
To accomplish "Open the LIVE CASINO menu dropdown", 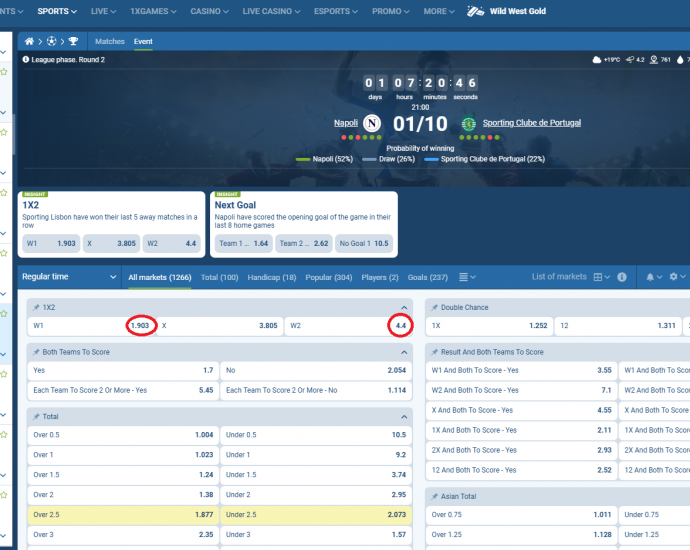I will (x=271, y=11).
